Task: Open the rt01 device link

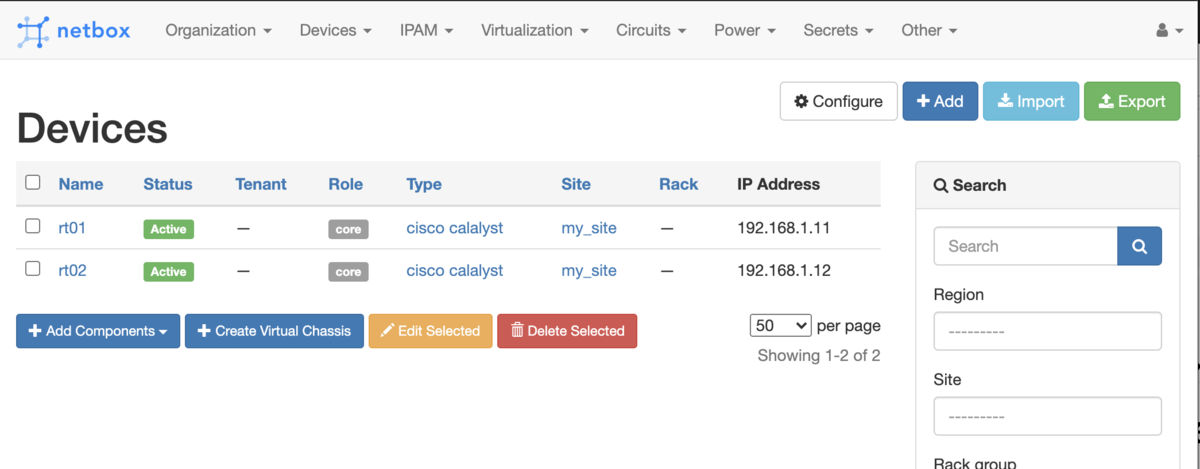Action: coord(72,228)
